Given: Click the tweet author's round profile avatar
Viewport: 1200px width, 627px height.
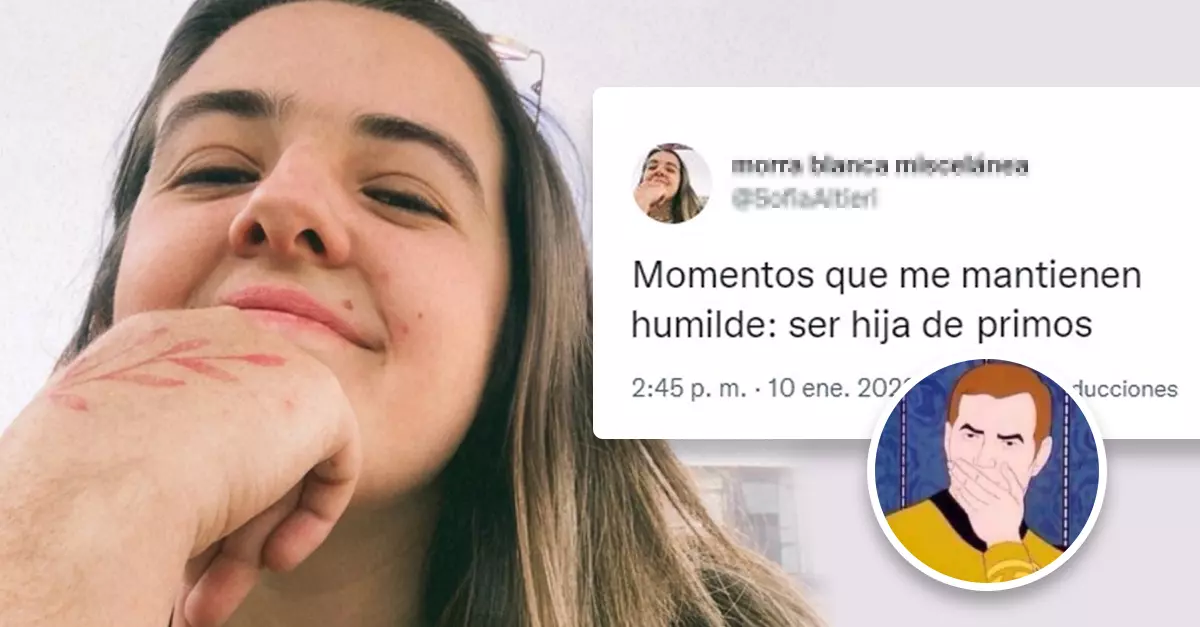Looking at the screenshot, I should point(671,183).
